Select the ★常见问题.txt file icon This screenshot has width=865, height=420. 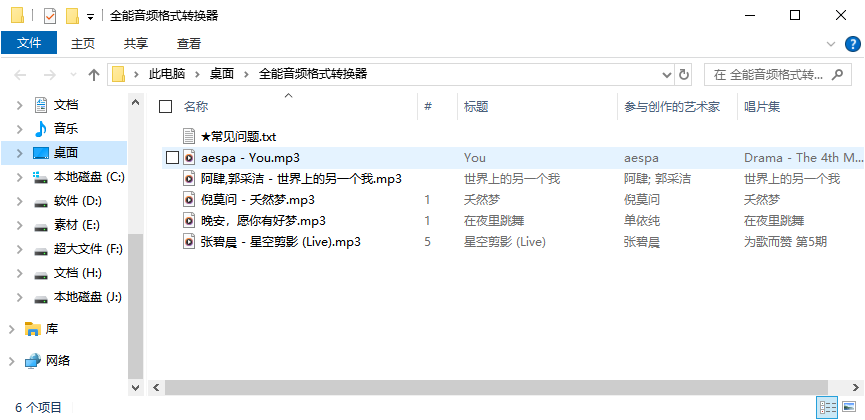[189, 136]
